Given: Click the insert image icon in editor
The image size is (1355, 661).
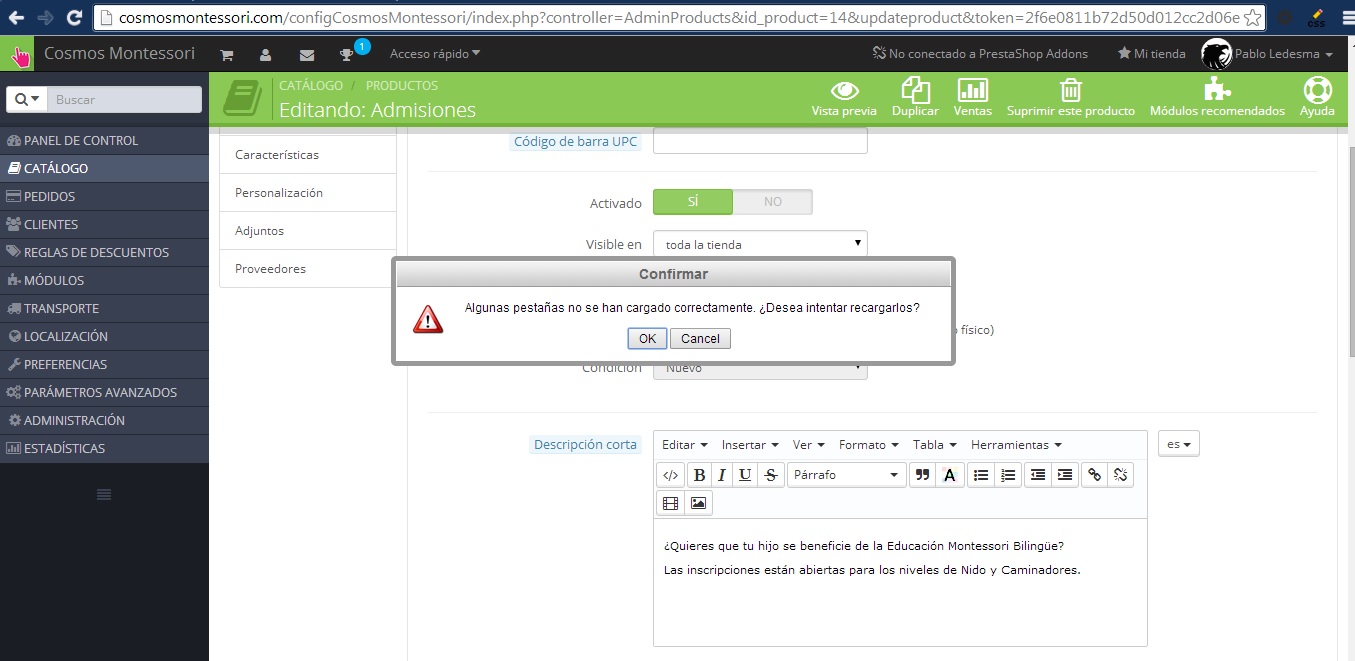Looking at the screenshot, I should [698, 503].
